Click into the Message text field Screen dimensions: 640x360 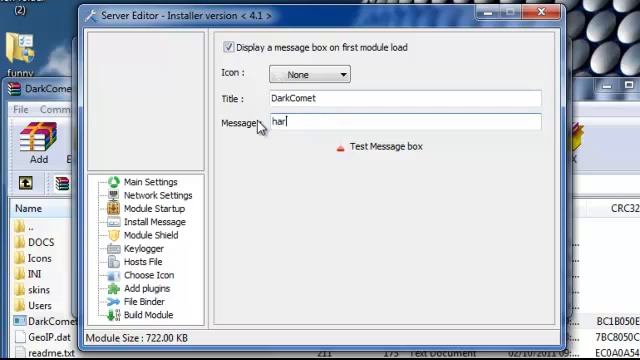pos(405,122)
